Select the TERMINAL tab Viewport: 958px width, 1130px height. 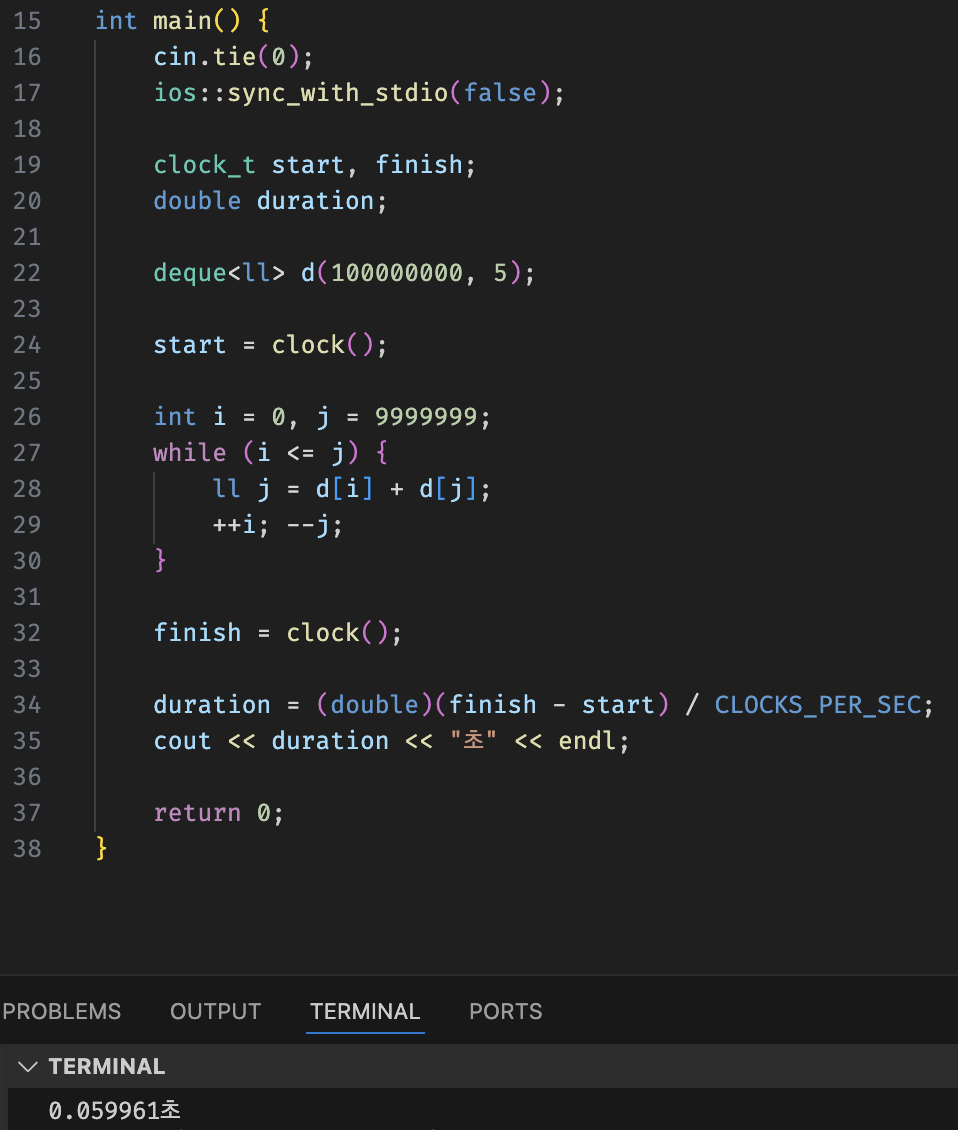365,1011
